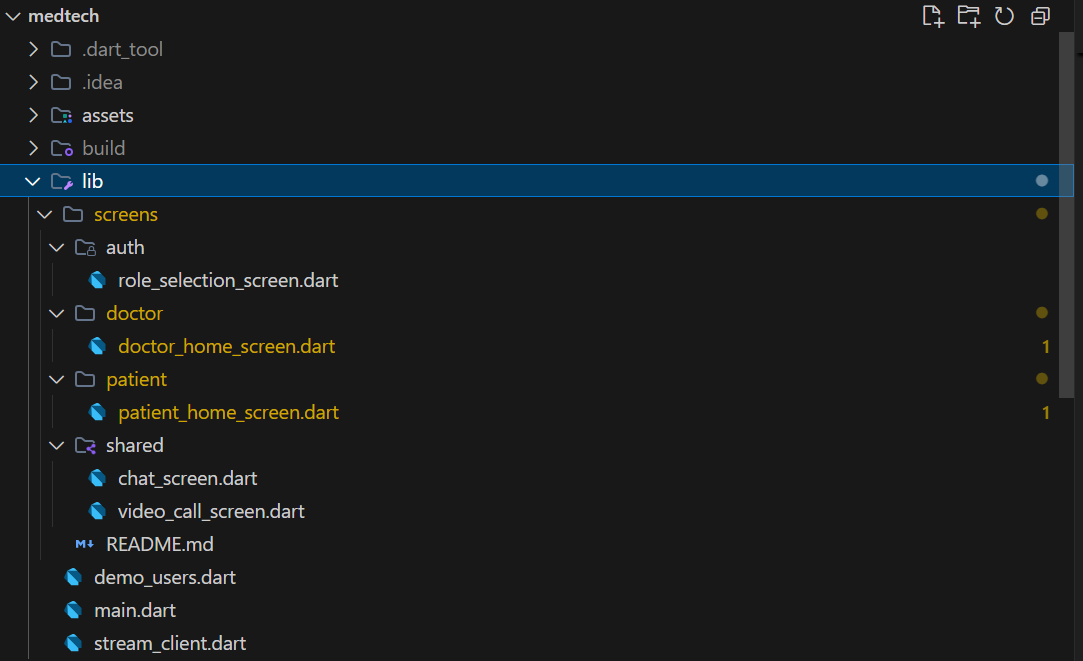The width and height of the screenshot is (1083, 661).
Task: Select chat_screen.dart in shared folder
Action: tap(188, 479)
